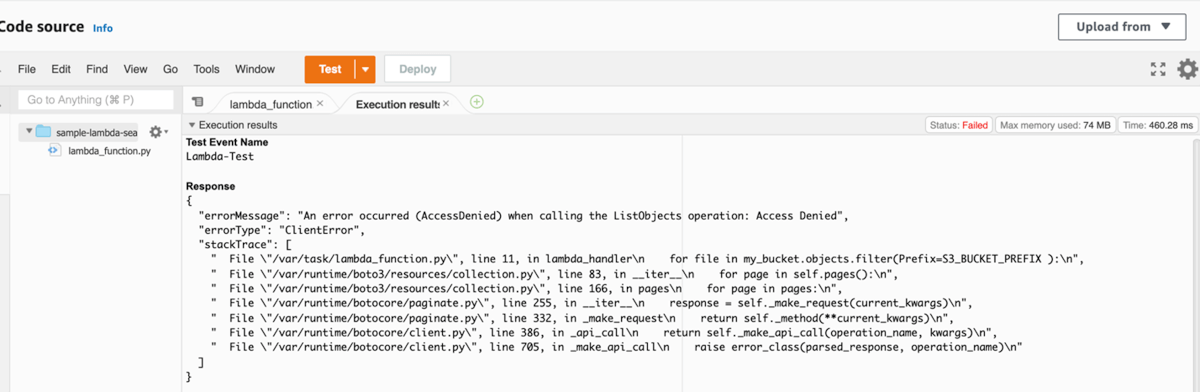Open the Go menu
Image resolution: width=1200 pixels, height=392 pixels.
tap(170, 69)
